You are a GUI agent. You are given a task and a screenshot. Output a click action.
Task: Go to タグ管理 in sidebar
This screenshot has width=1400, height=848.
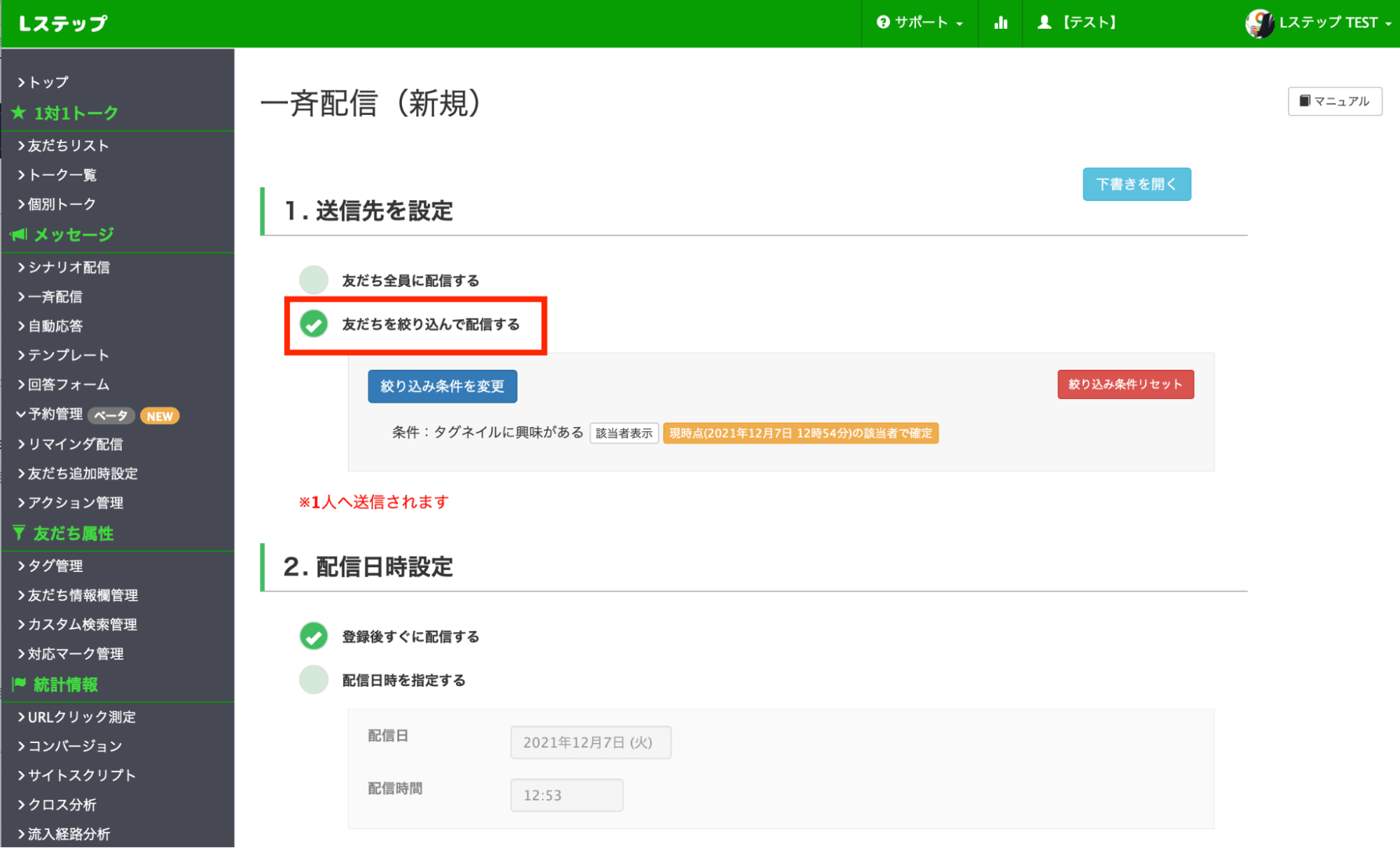point(55,566)
